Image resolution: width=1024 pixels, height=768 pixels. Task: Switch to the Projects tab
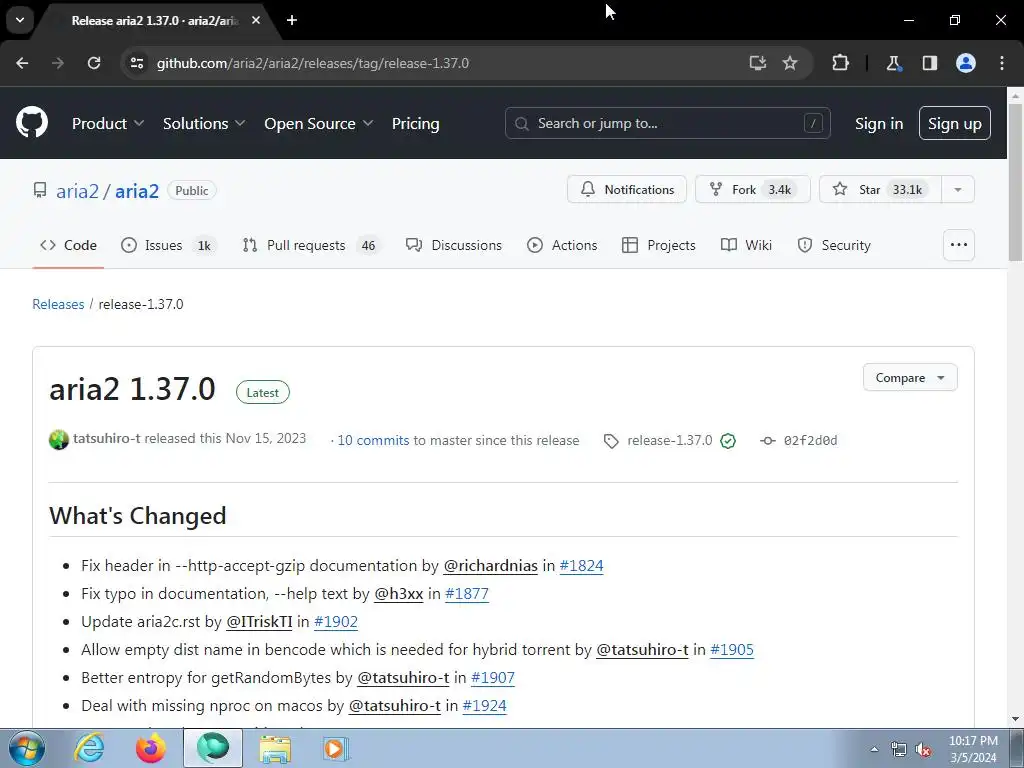(659, 245)
